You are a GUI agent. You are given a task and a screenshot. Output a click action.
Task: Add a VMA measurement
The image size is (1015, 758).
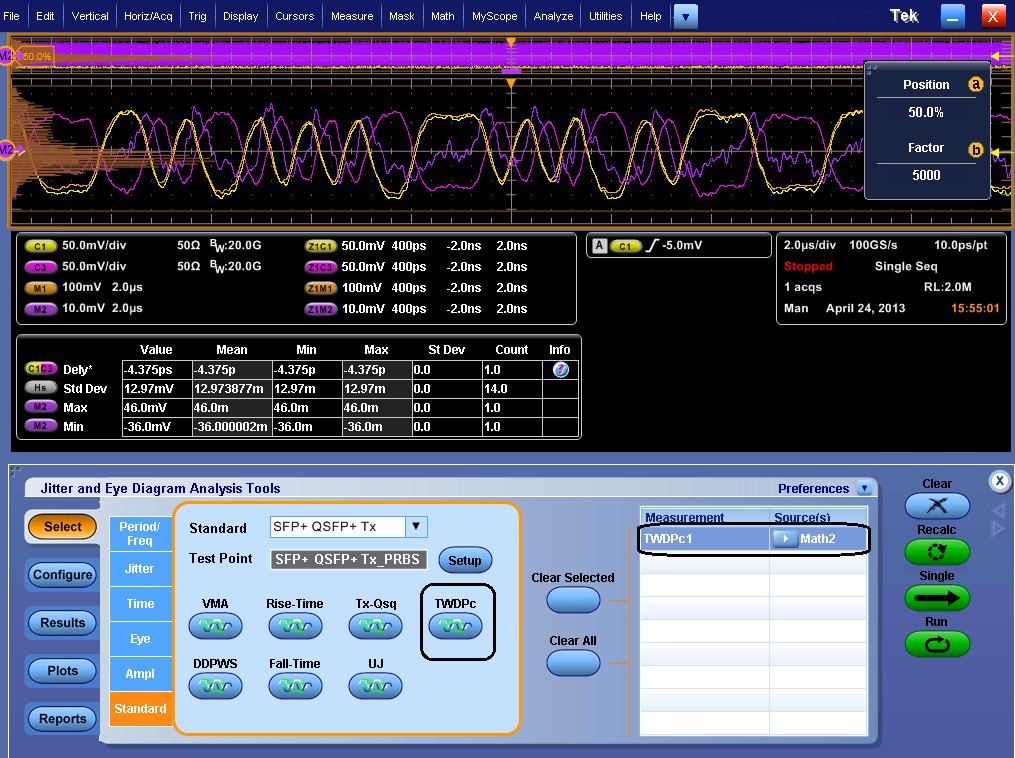tap(215, 625)
